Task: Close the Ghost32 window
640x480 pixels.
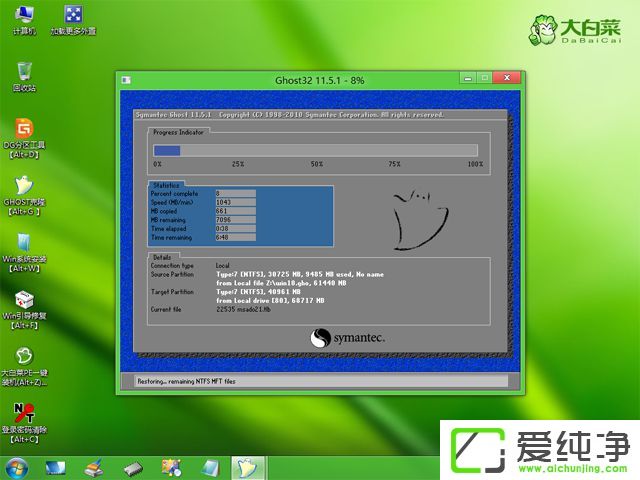Action: click(x=506, y=77)
